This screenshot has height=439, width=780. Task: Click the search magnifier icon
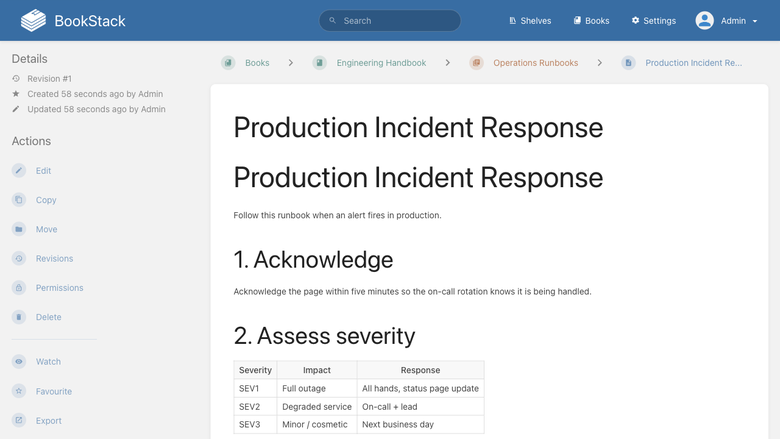click(333, 20)
